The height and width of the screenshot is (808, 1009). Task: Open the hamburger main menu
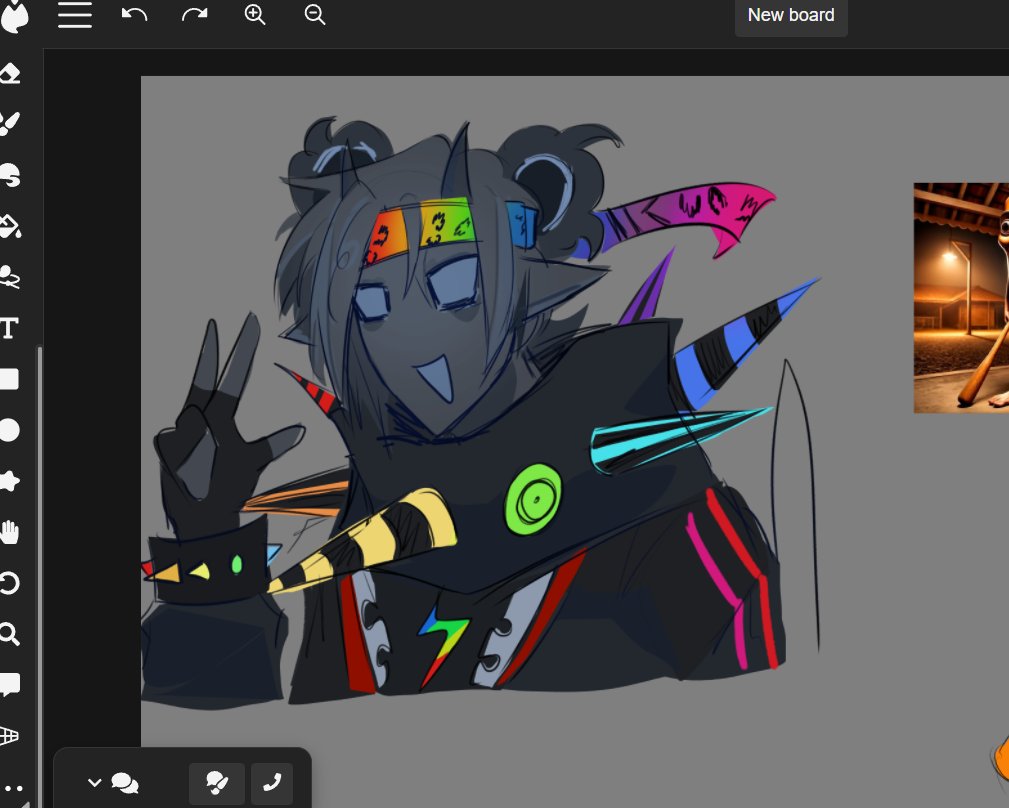pos(75,14)
